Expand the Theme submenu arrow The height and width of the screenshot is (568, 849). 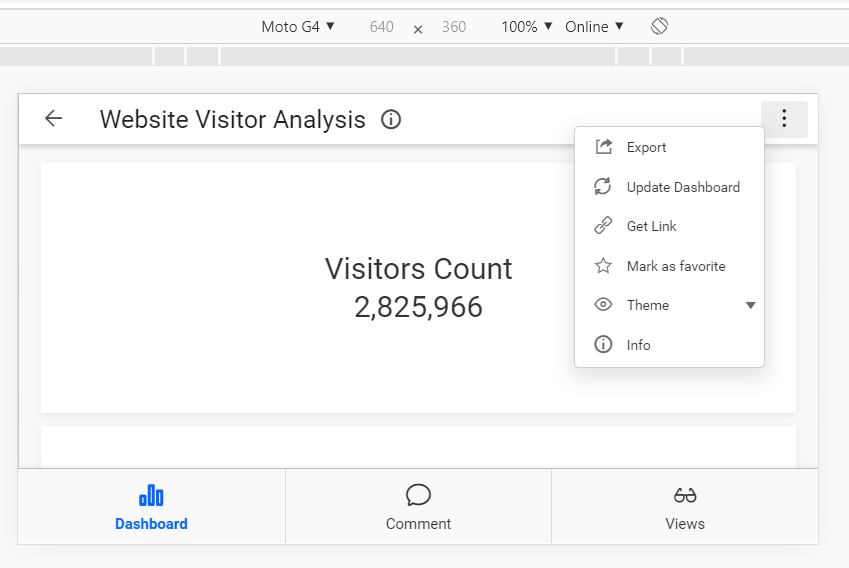[750, 305]
